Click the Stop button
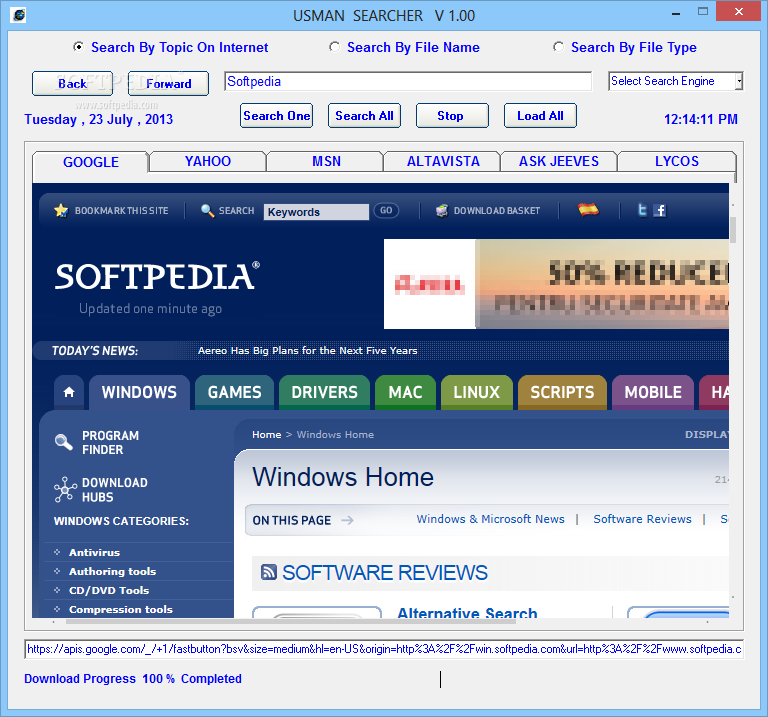Viewport: 768px width, 717px height. coord(452,116)
